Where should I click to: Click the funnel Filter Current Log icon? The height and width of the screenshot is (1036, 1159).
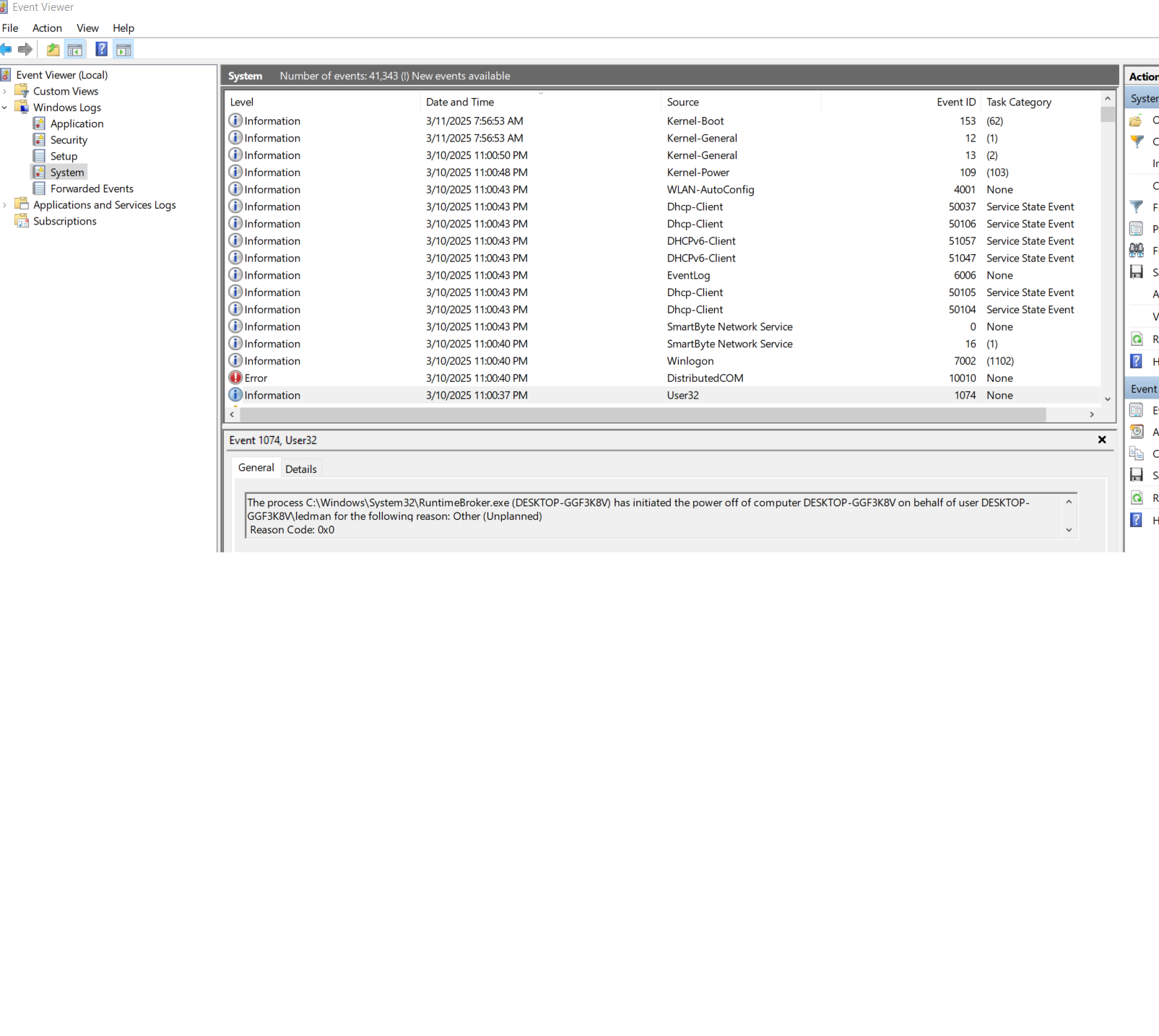coord(1137,207)
